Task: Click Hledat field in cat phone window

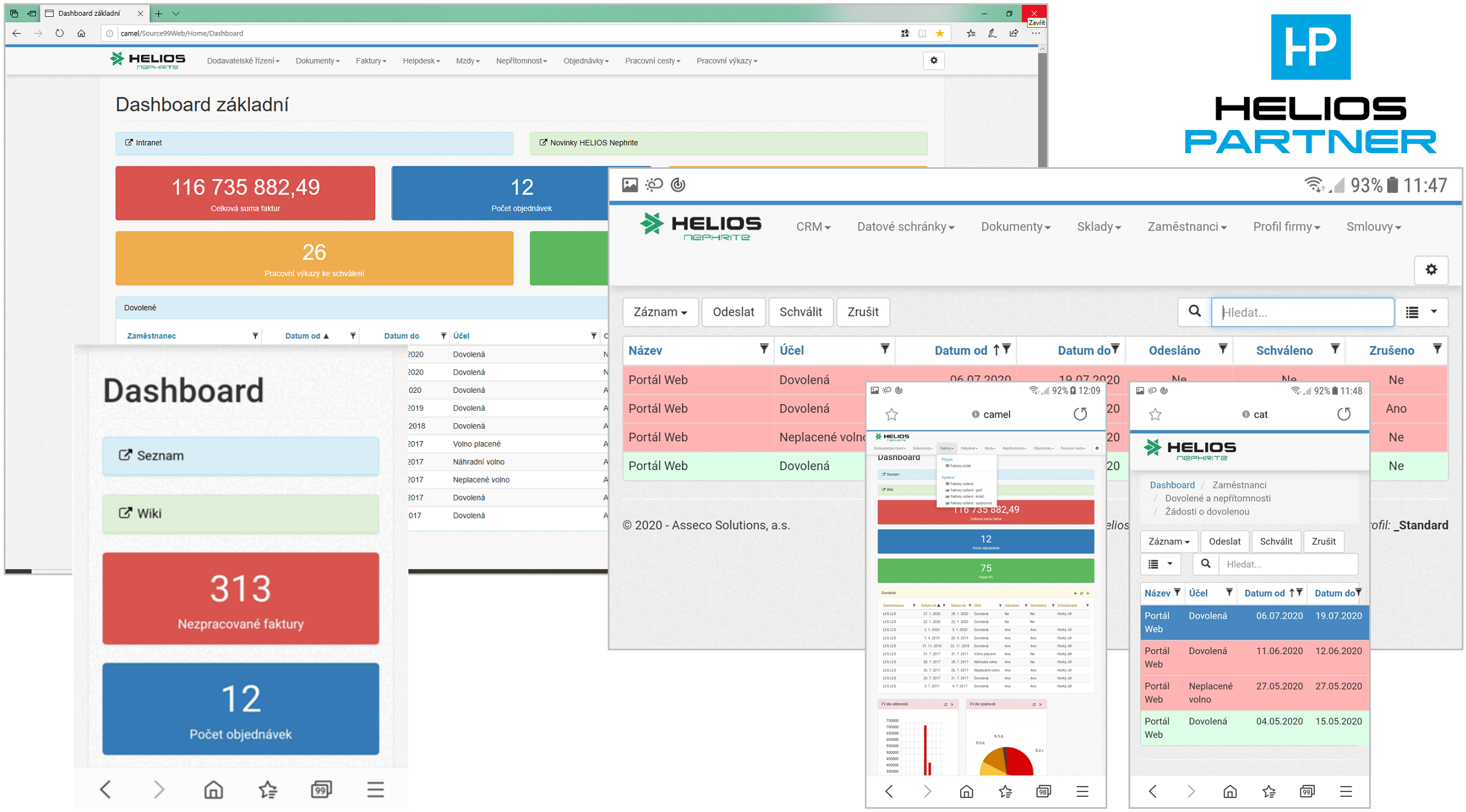Action: (1288, 564)
